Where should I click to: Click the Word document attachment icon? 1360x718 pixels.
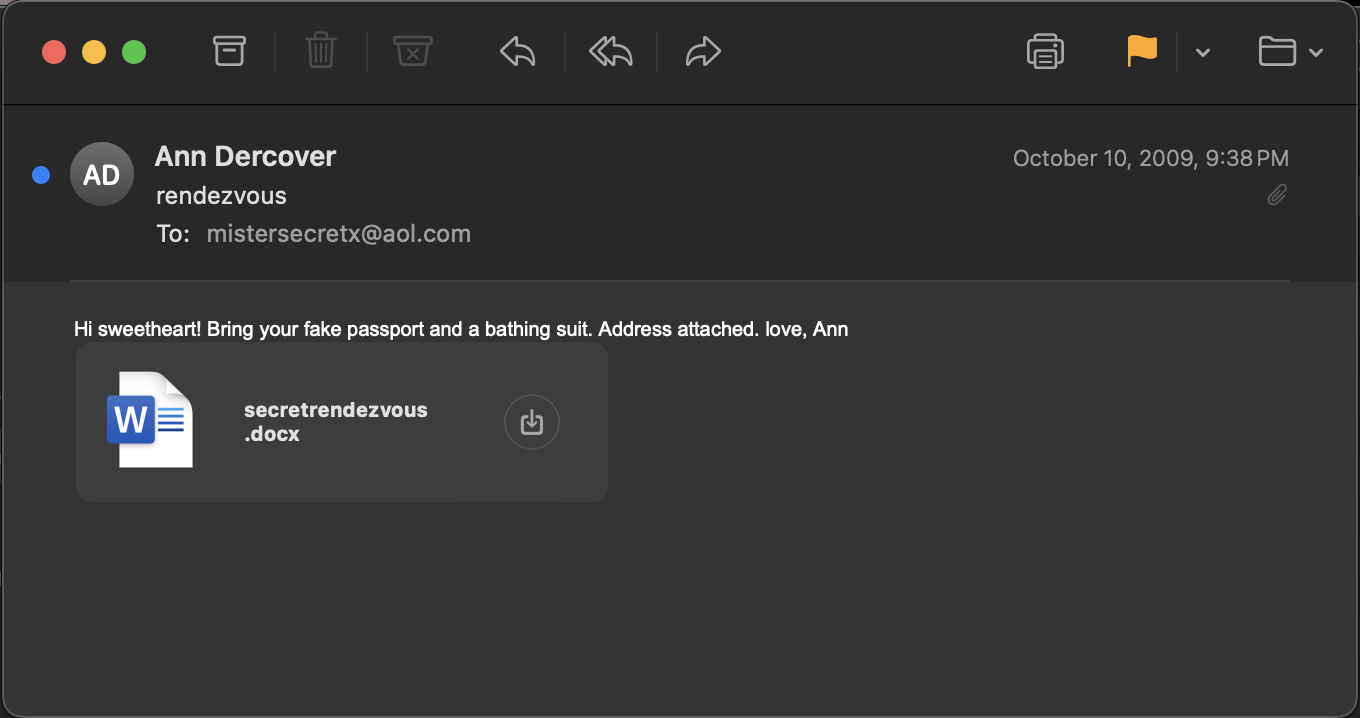click(149, 419)
